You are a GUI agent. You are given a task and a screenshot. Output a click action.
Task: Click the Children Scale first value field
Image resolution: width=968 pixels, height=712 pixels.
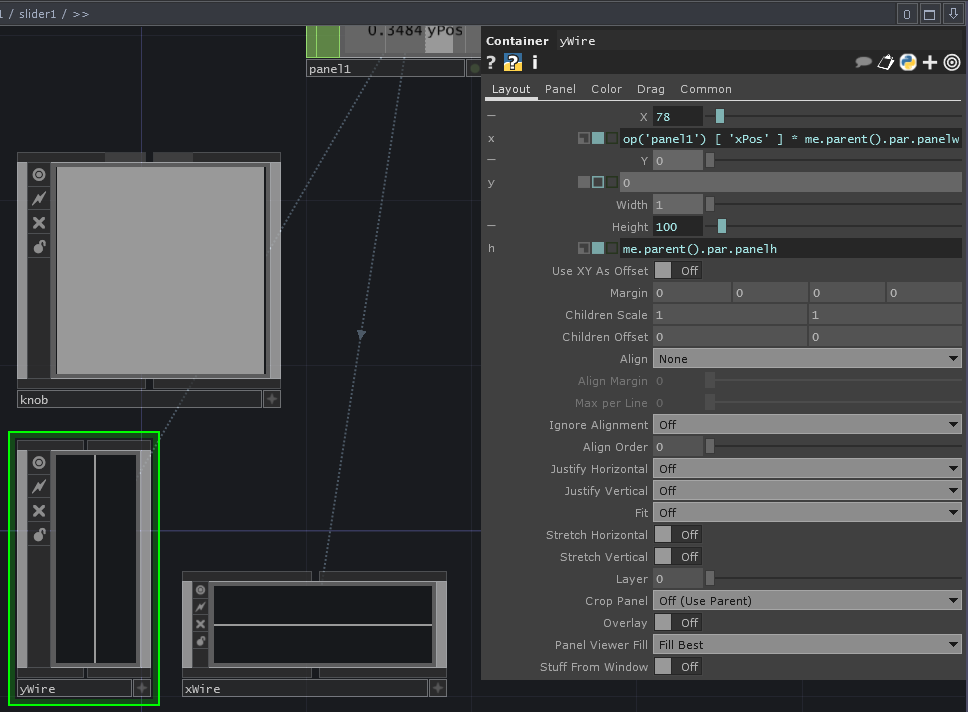click(729, 315)
